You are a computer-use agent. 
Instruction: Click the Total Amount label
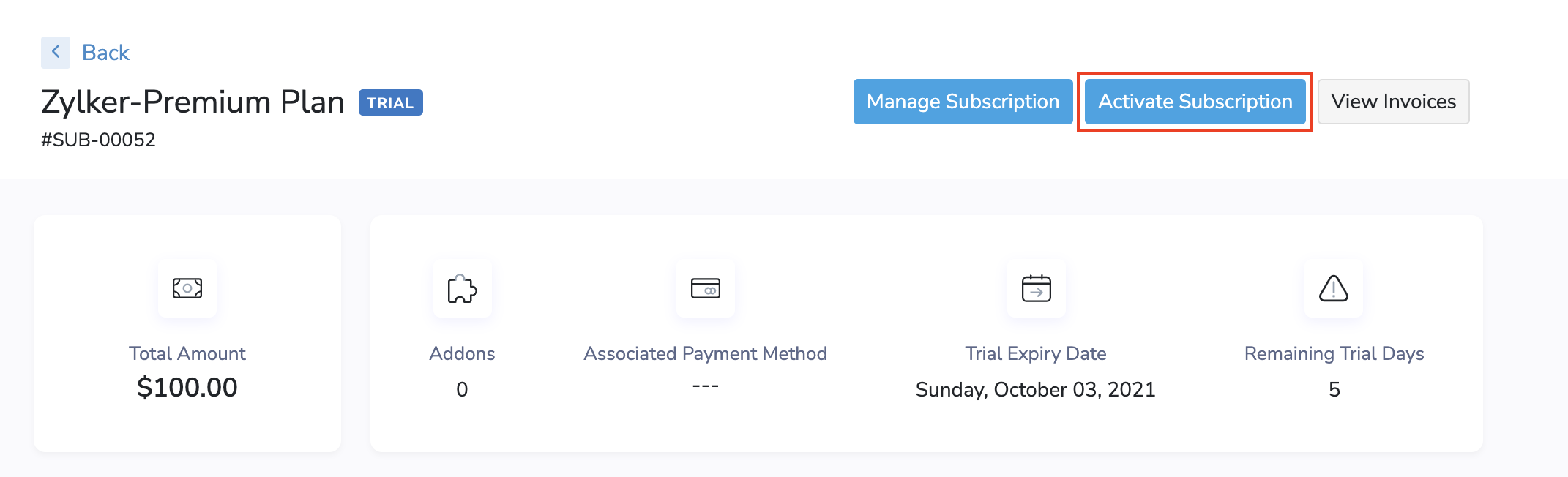tap(187, 354)
